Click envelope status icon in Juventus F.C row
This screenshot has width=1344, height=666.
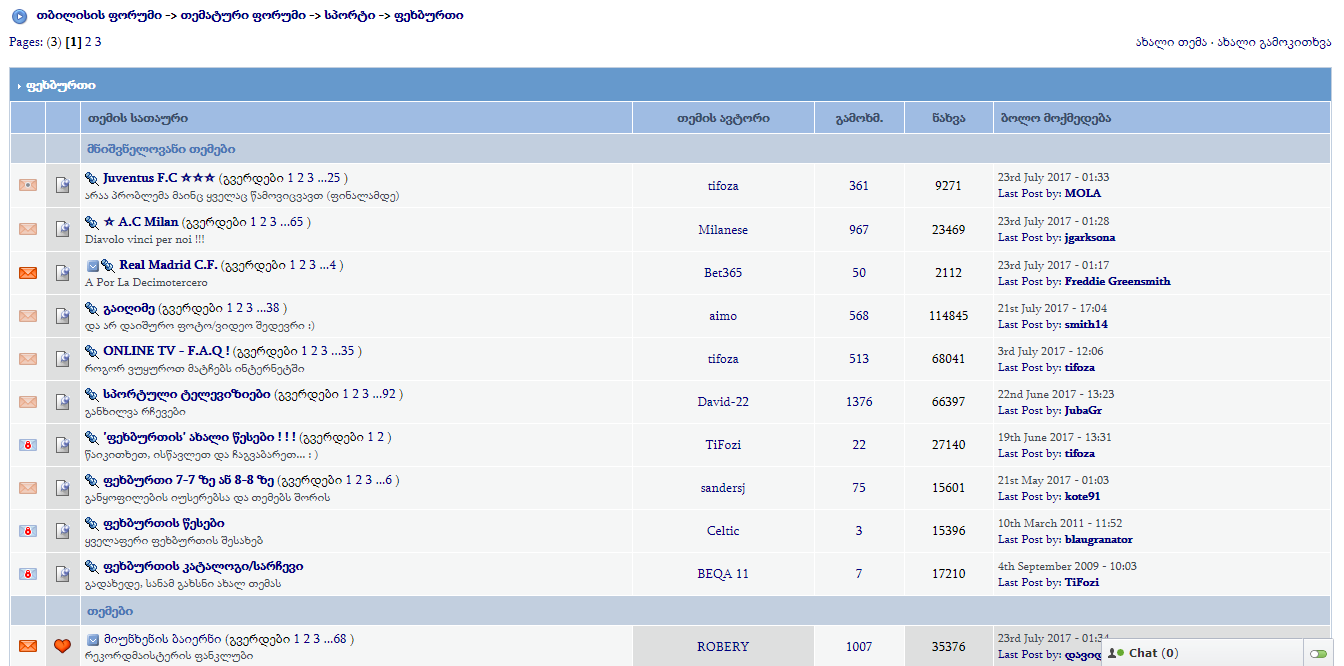(28, 185)
